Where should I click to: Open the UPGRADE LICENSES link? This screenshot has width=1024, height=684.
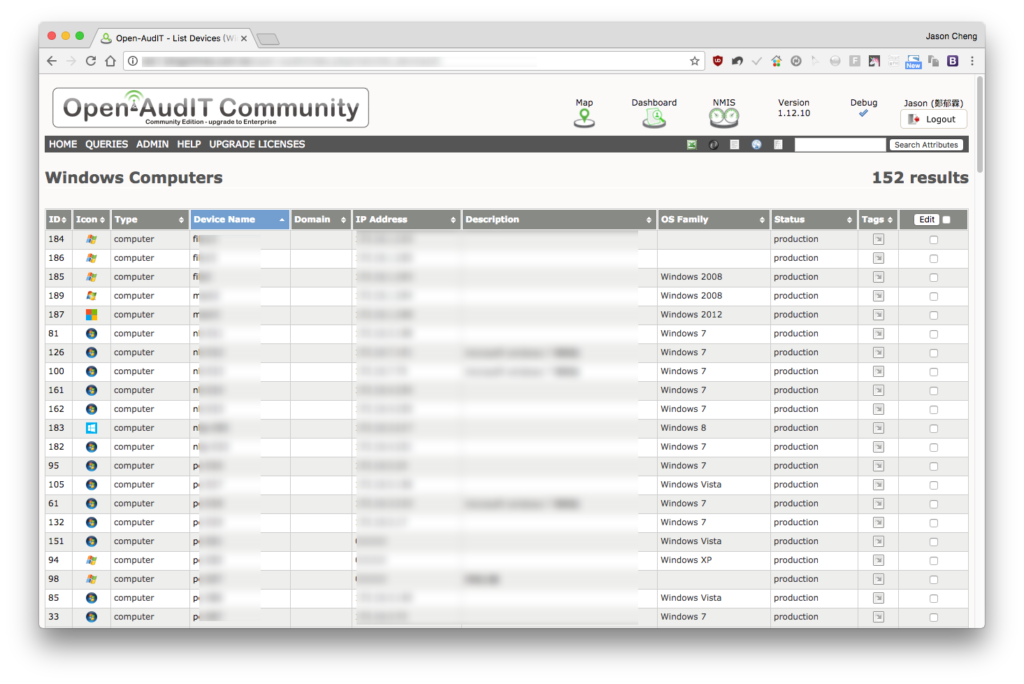click(x=257, y=144)
